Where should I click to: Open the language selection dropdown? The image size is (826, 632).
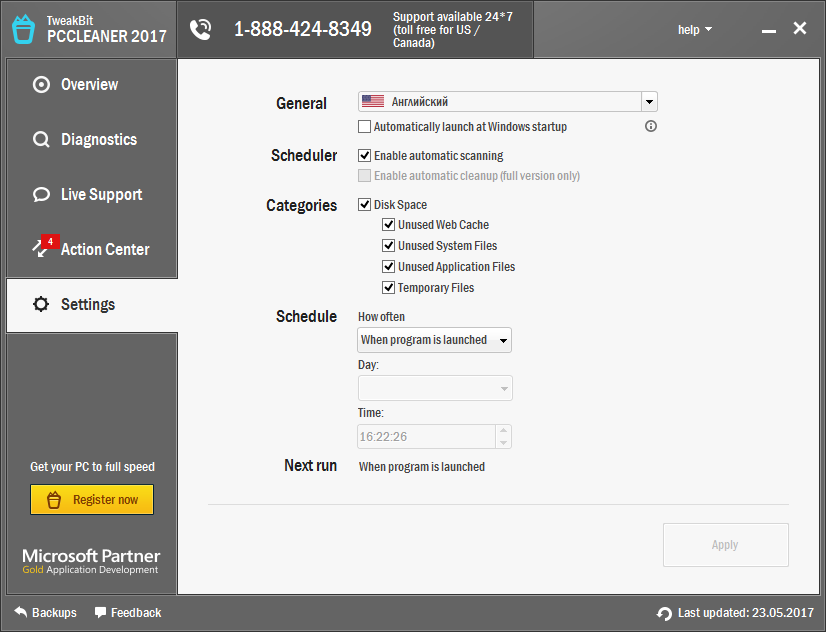tap(649, 101)
